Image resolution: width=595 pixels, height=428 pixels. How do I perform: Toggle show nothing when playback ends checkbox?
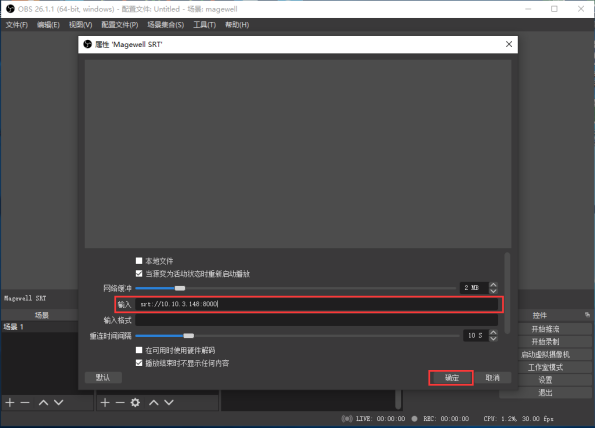139,363
